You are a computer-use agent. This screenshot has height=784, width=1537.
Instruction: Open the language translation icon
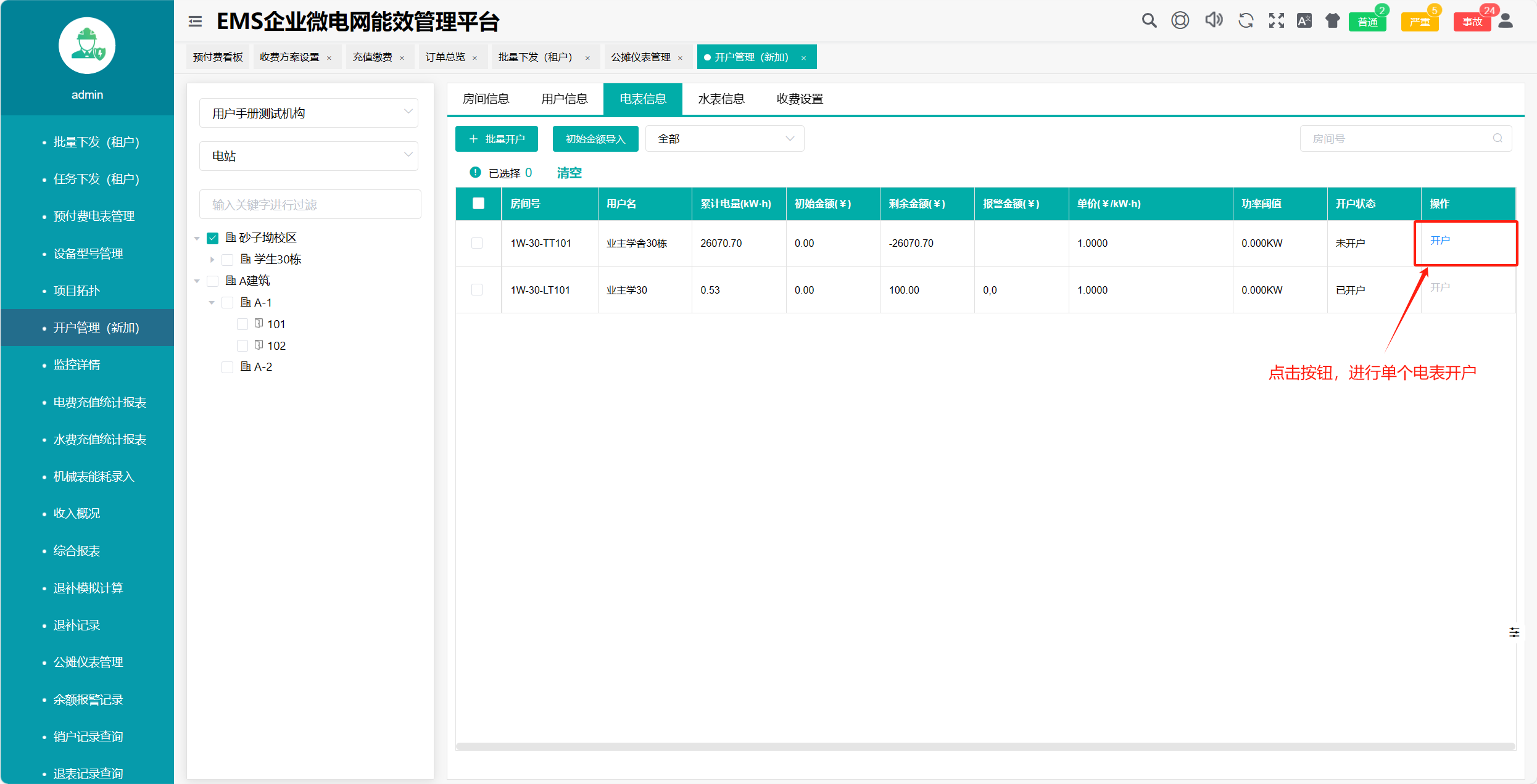(1304, 21)
